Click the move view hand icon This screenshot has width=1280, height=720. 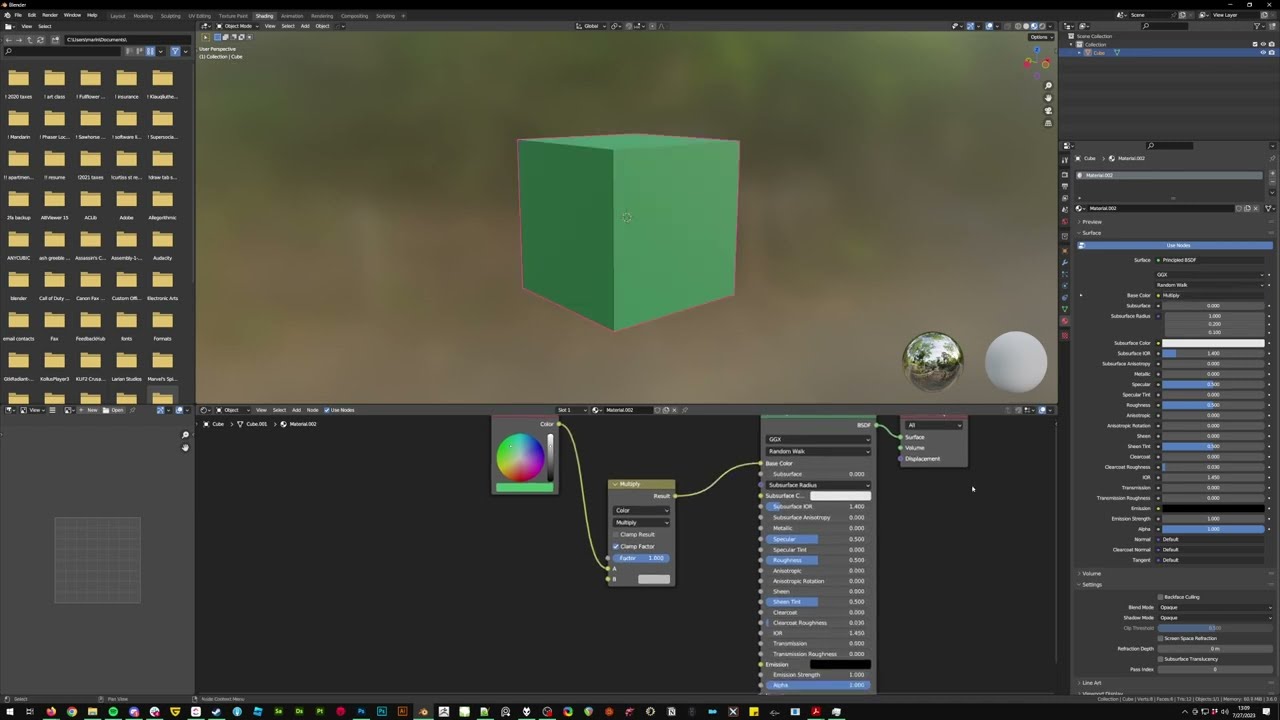pyautogui.click(x=1047, y=98)
